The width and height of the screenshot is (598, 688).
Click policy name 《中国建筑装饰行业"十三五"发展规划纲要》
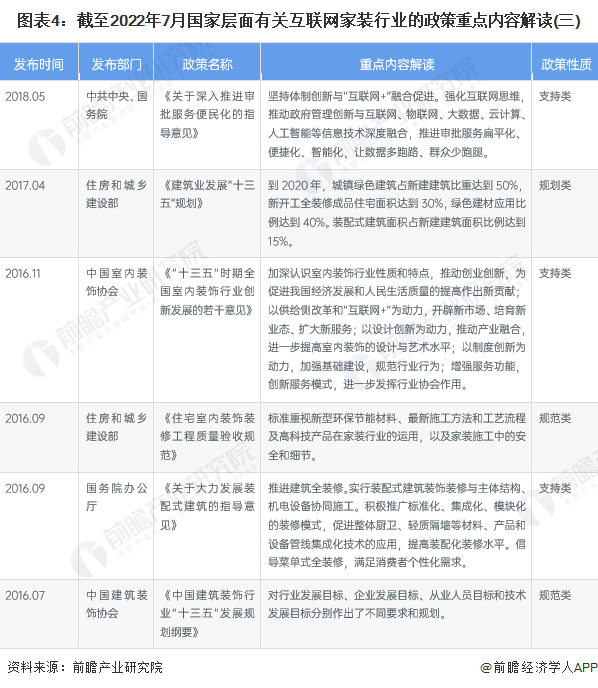207,614
